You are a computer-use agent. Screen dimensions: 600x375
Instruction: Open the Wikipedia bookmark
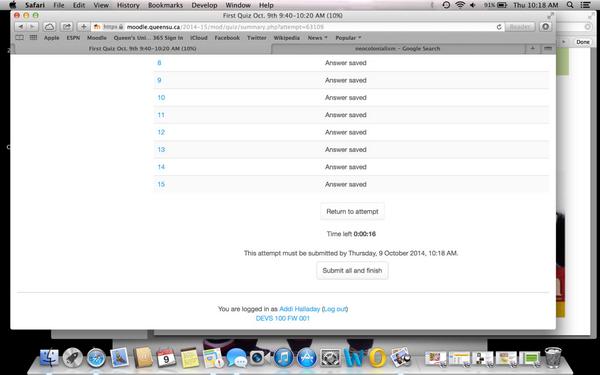[287, 38]
